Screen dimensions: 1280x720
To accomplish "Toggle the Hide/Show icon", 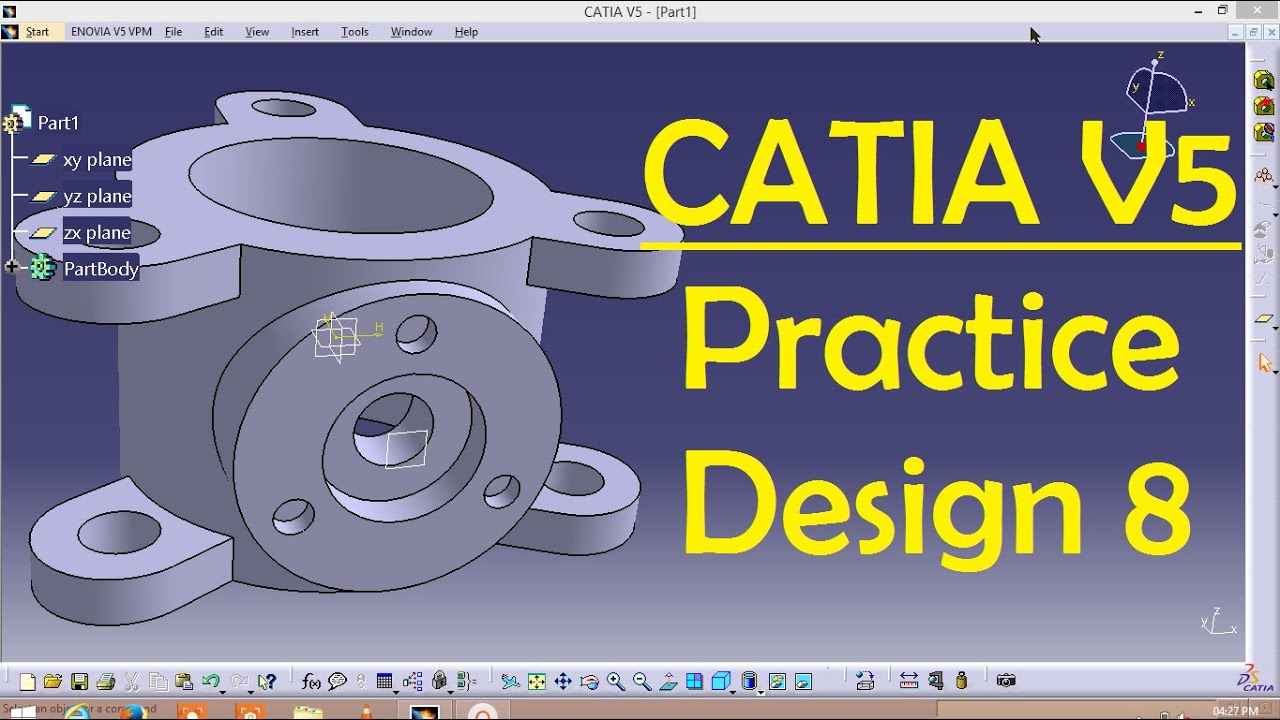I will pyautogui.click(x=777, y=682).
